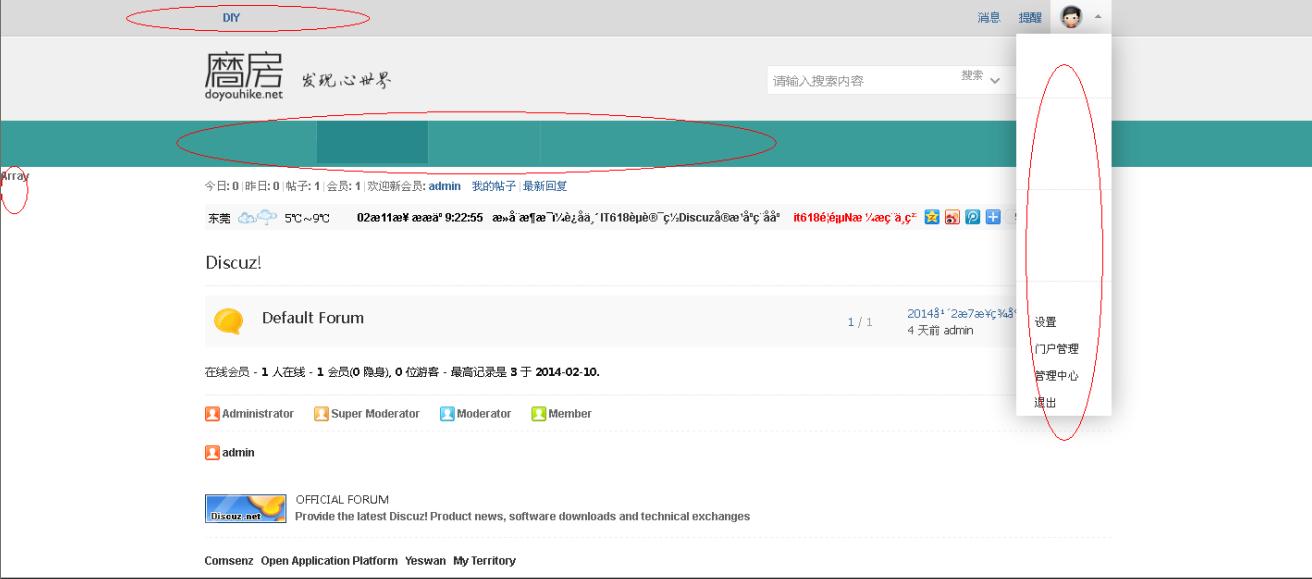Choose 退出 to log out

(x=1045, y=403)
